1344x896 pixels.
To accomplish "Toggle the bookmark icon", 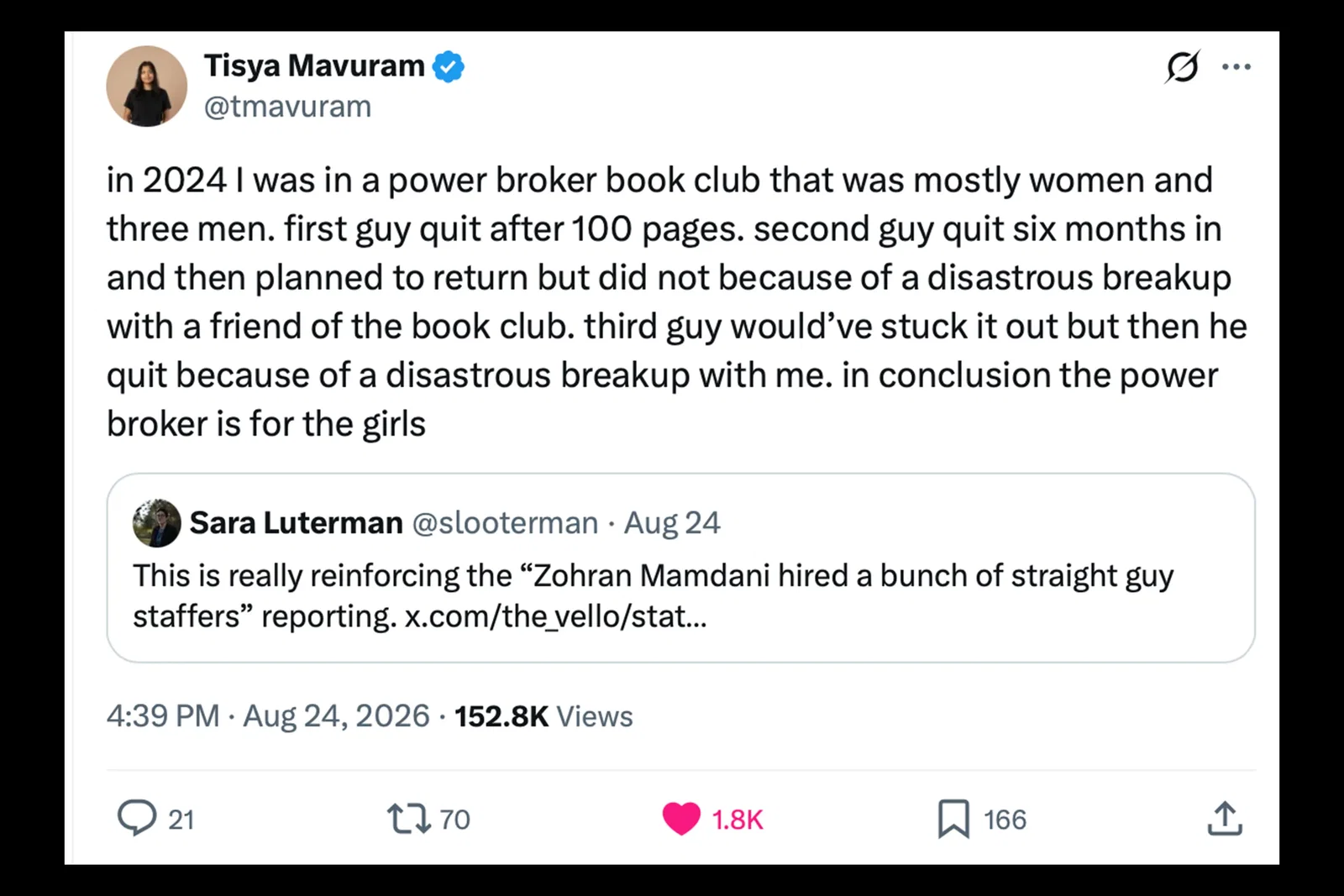I will [953, 819].
